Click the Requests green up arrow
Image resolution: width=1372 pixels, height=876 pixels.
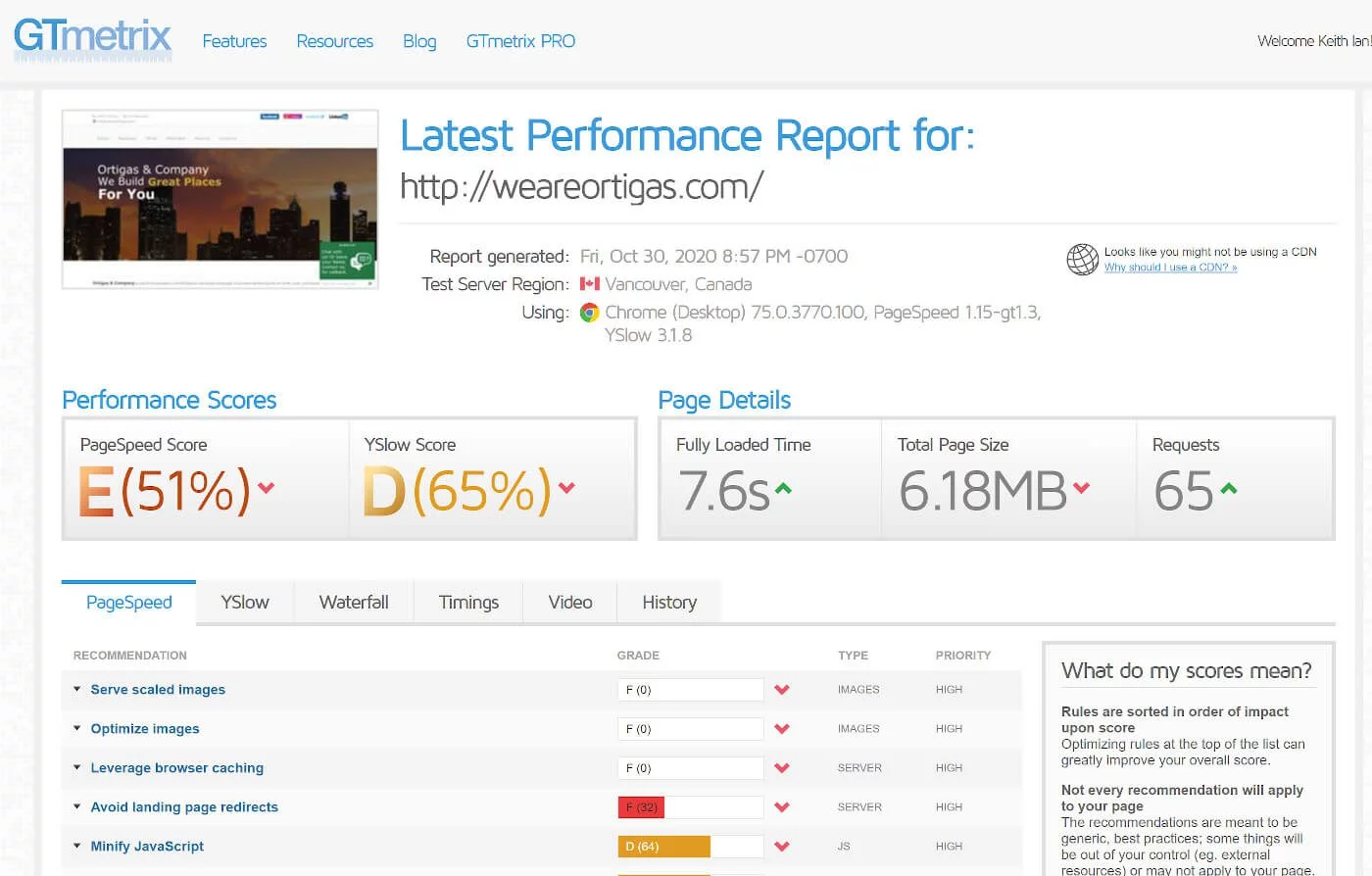click(1229, 487)
